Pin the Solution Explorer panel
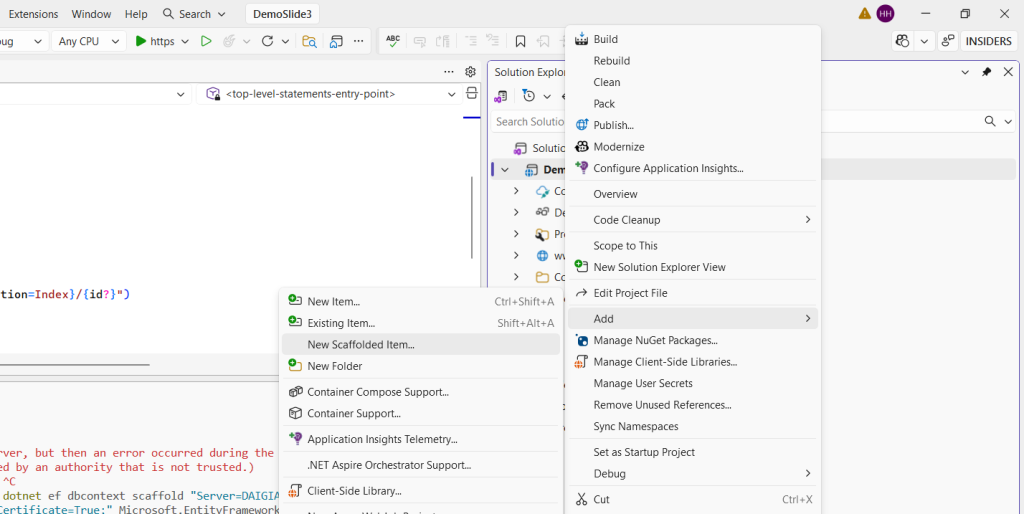1024x514 pixels. click(986, 72)
